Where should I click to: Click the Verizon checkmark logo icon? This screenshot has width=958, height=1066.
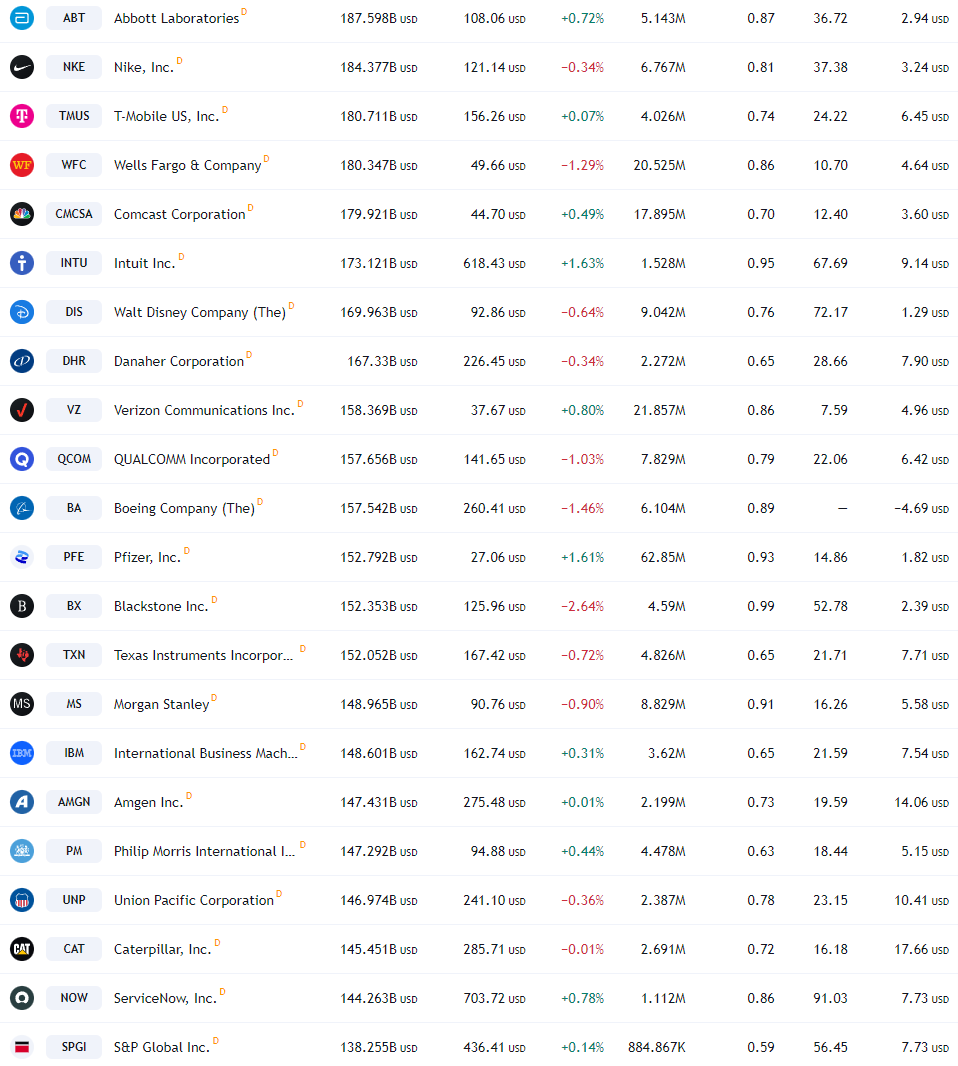(x=22, y=410)
